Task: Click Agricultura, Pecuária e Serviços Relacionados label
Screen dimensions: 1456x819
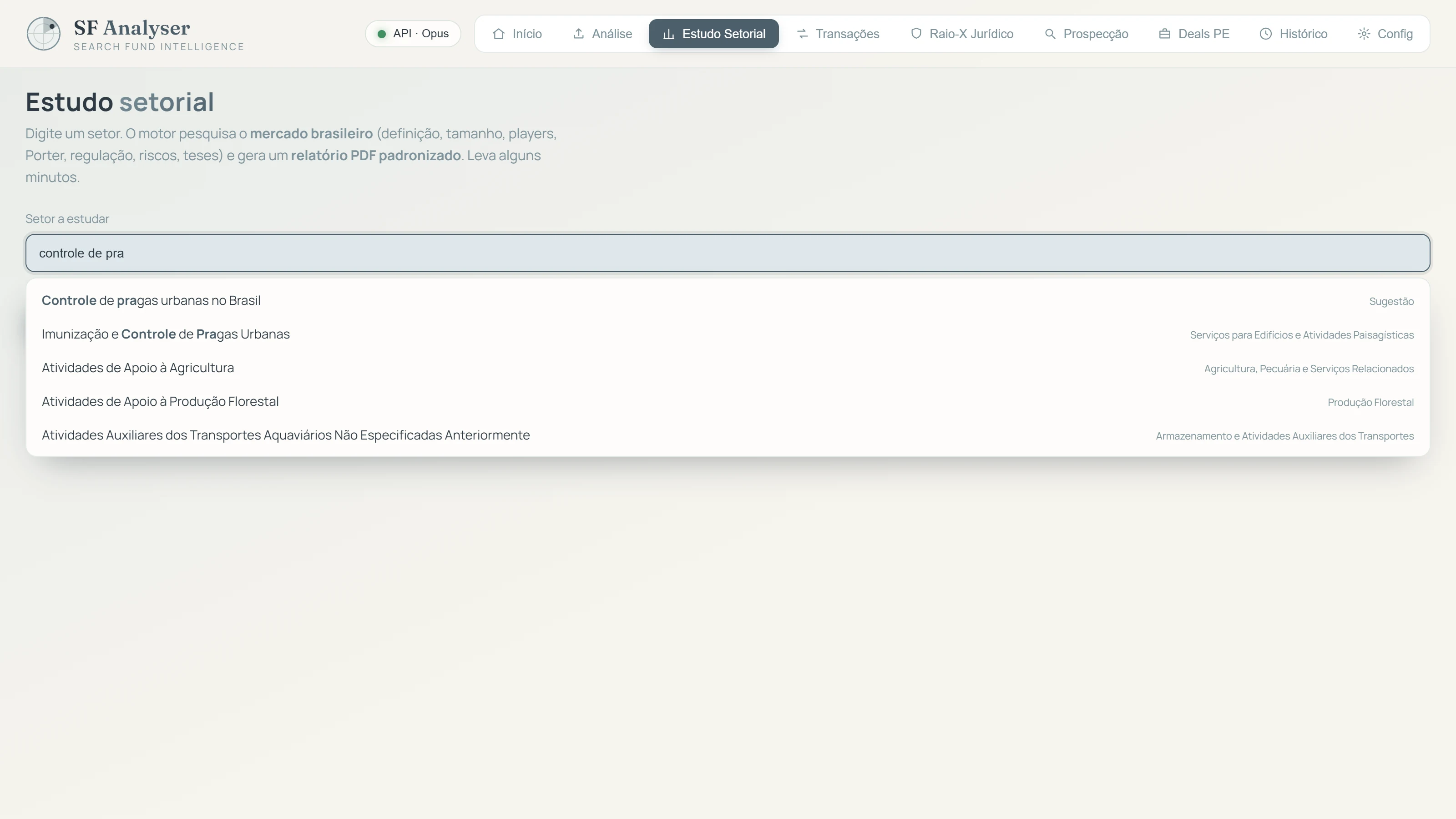Action: click(x=1309, y=369)
